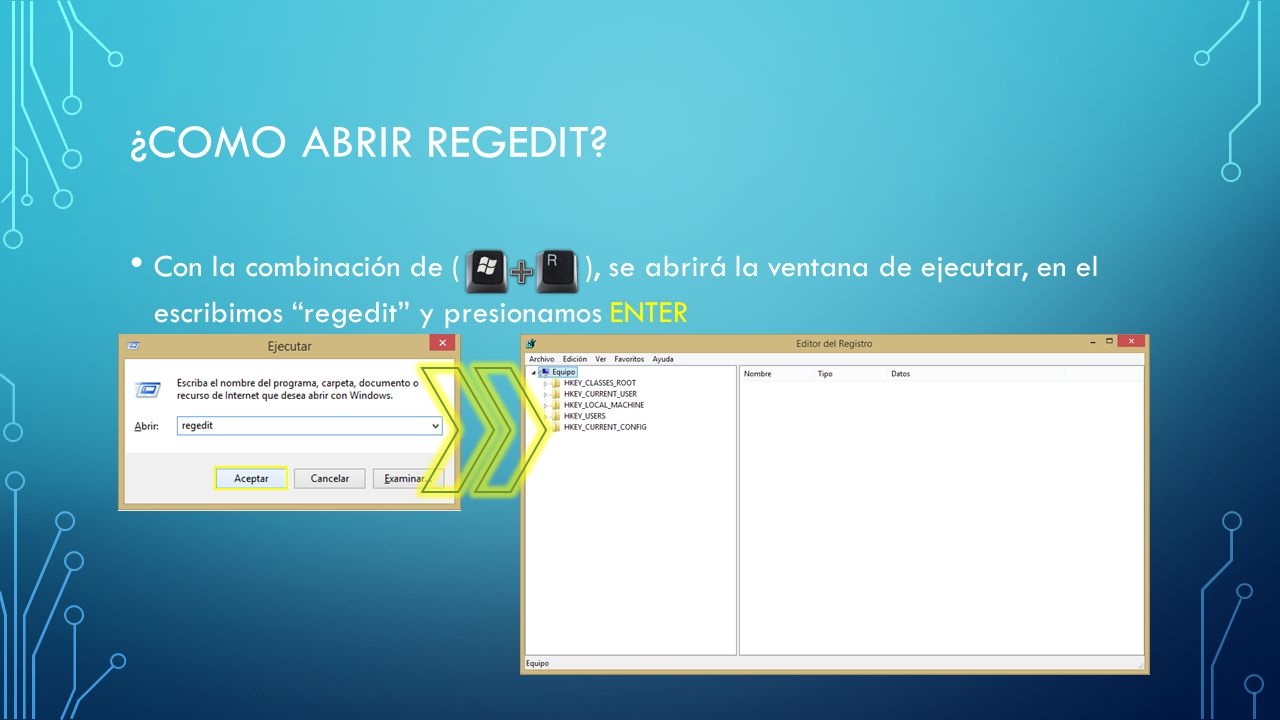Click the R key image on slide

pos(557,270)
